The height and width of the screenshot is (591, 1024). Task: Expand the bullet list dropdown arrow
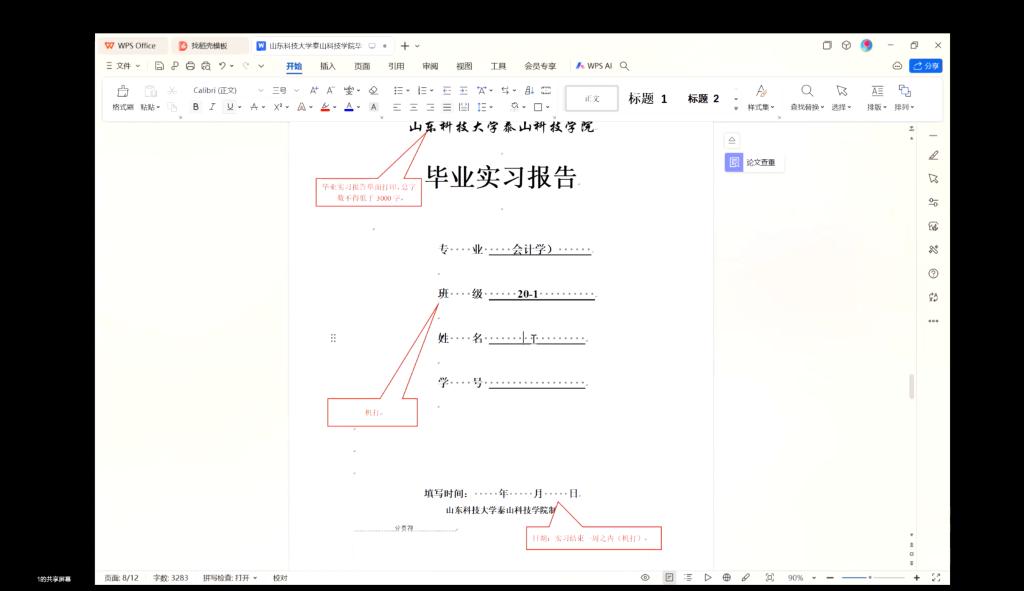408,91
